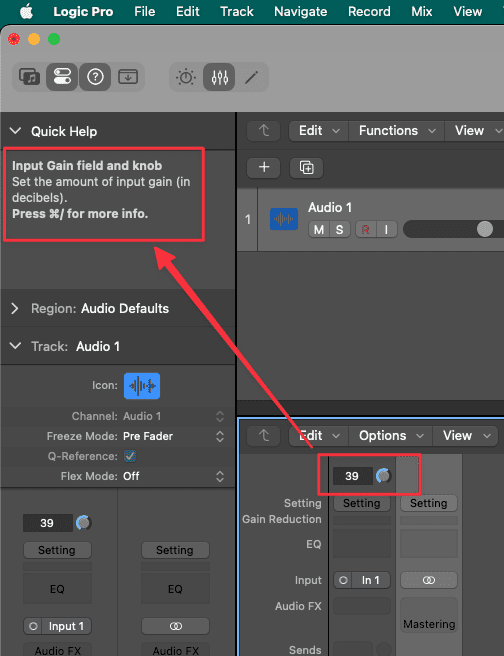504x656 pixels.
Task: Record-enable the Audio 1 track
Action: click(x=366, y=230)
